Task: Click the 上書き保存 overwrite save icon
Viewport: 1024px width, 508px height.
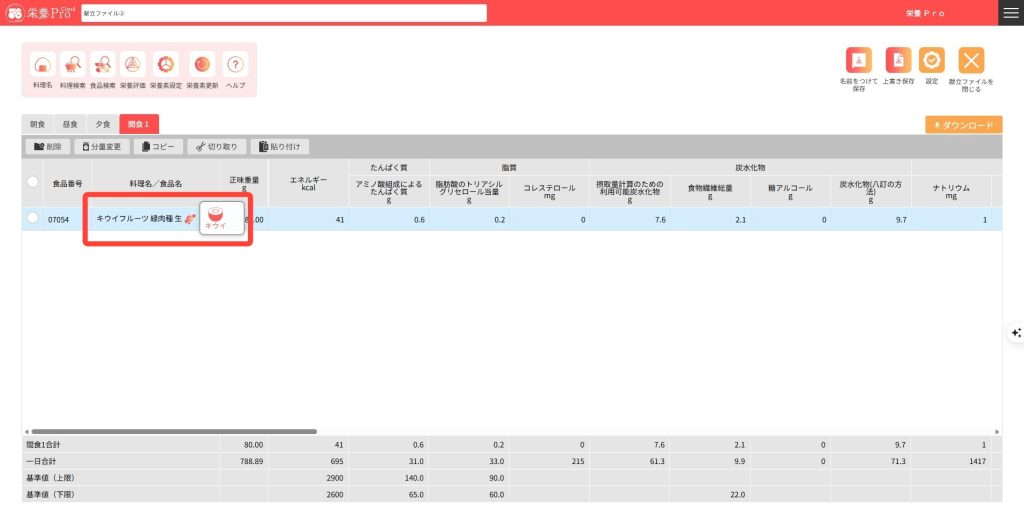Action: coord(899,60)
